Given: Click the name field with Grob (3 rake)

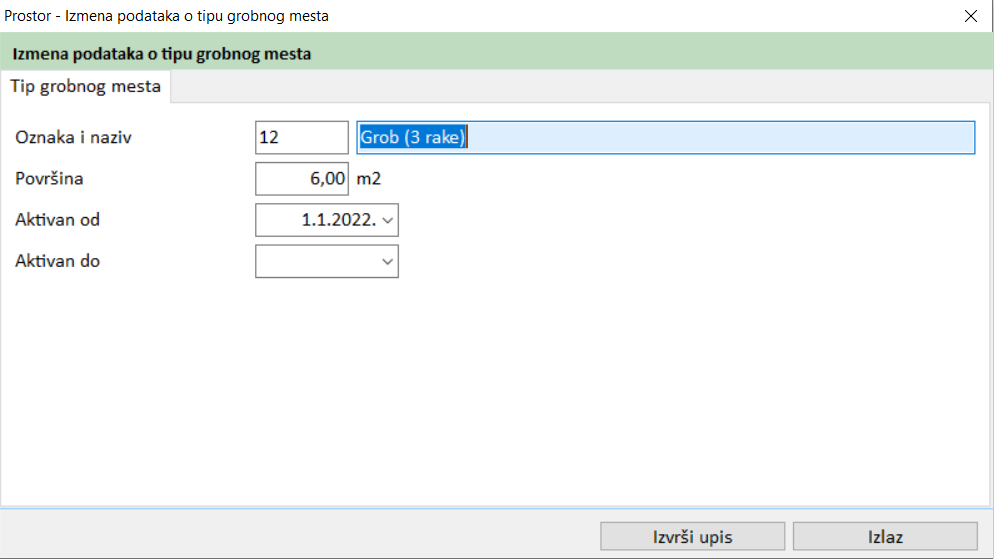Looking at the screenshot, I should (x=665, y=138).
